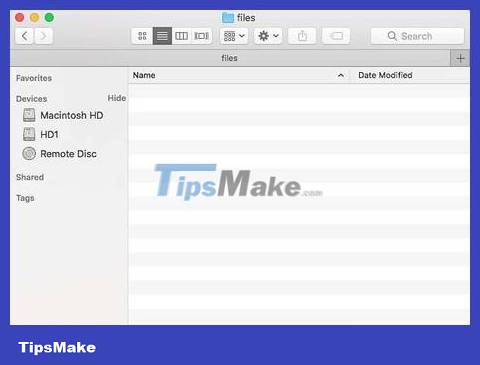Viewport: 480px width, 365px height.
Task: Open HD1 drive in the sidebar
Action: pos(49,134)
